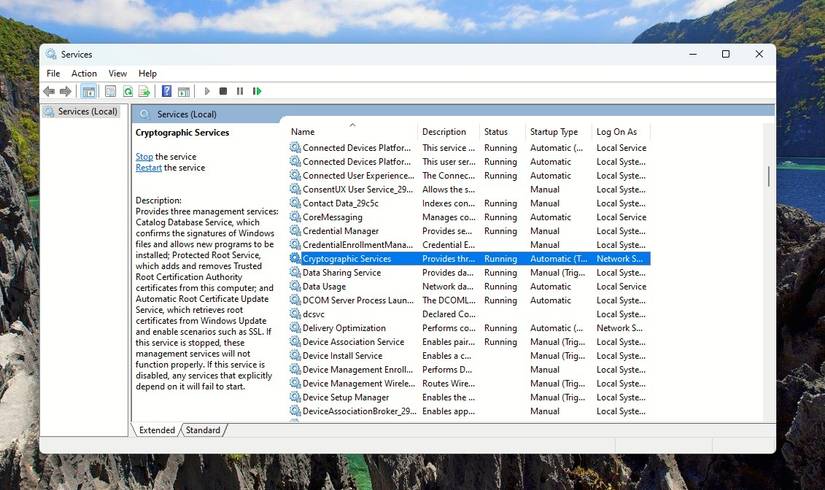Screen dimensions: 825x490
Task: Click Restart the service link
Action: click(148, 168)
